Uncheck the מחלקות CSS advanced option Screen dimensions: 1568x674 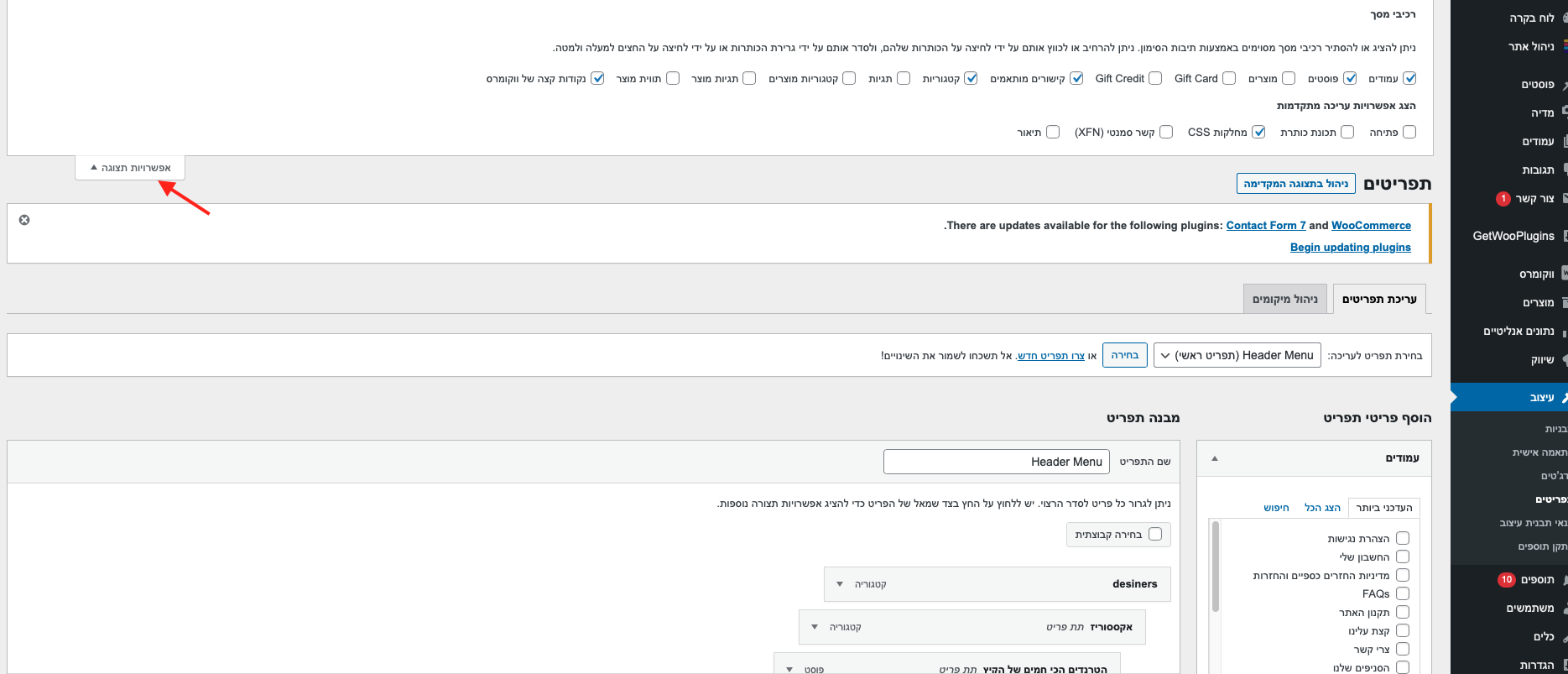(1258, 132)
